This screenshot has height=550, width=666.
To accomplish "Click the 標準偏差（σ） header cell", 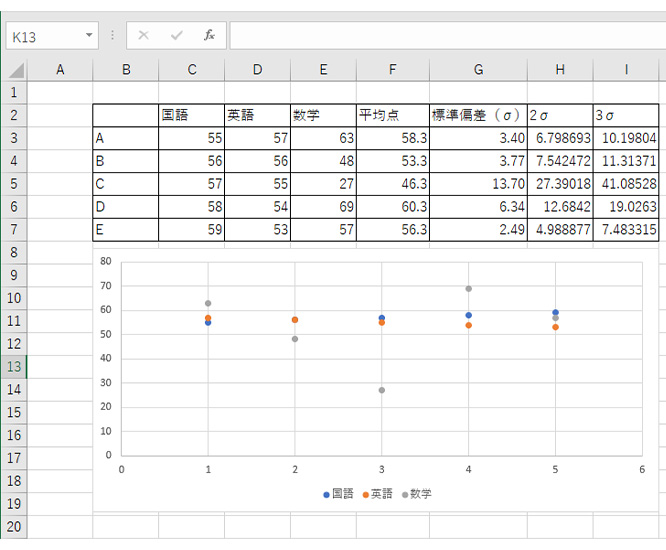I will pos(478,115).
